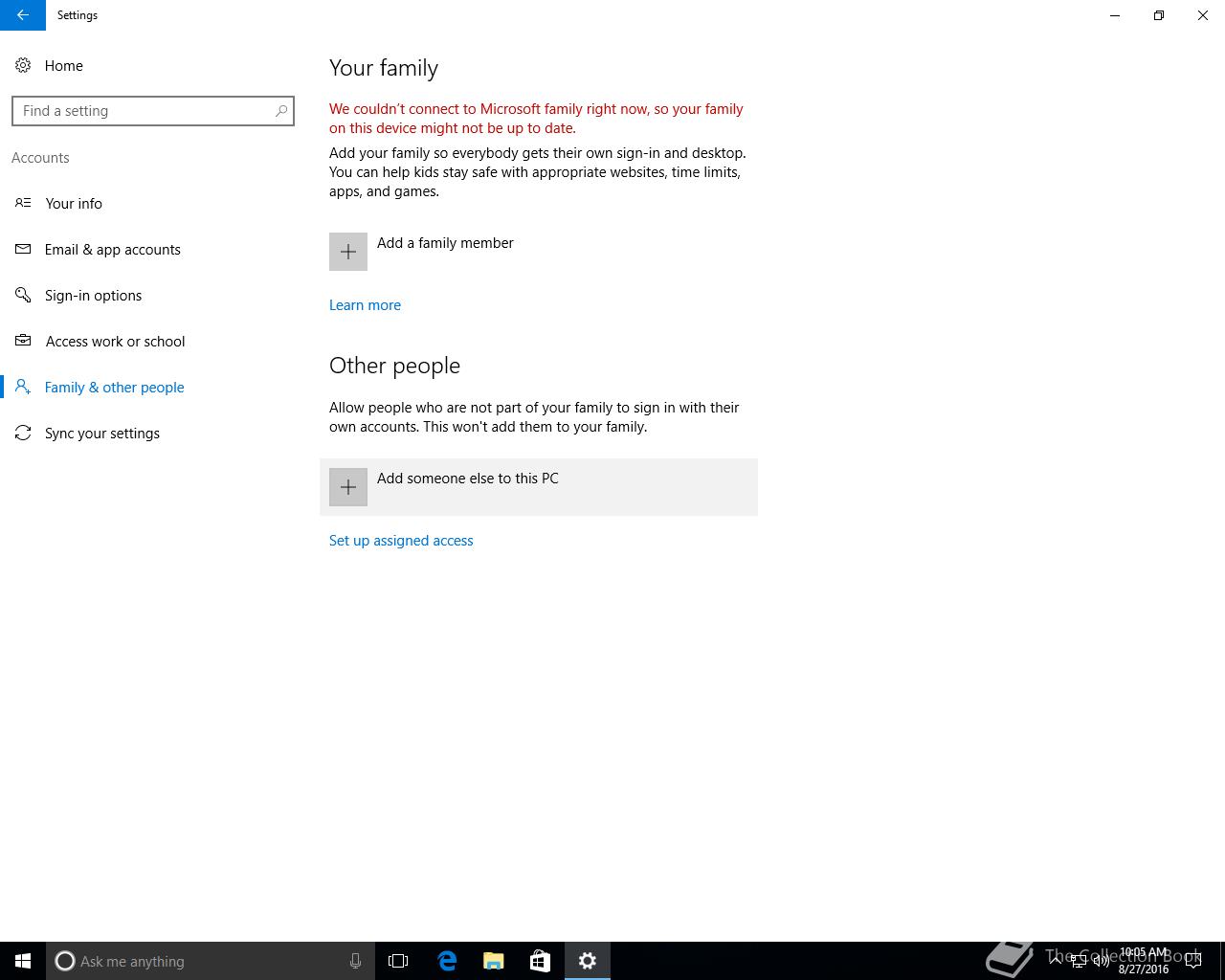Restore down the Settings window

(x=1159, y=15)
